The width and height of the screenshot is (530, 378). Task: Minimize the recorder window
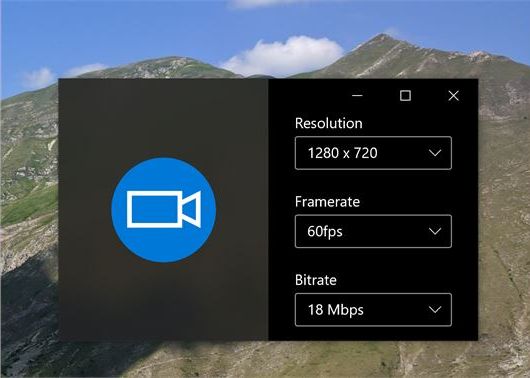coord(357,96)
